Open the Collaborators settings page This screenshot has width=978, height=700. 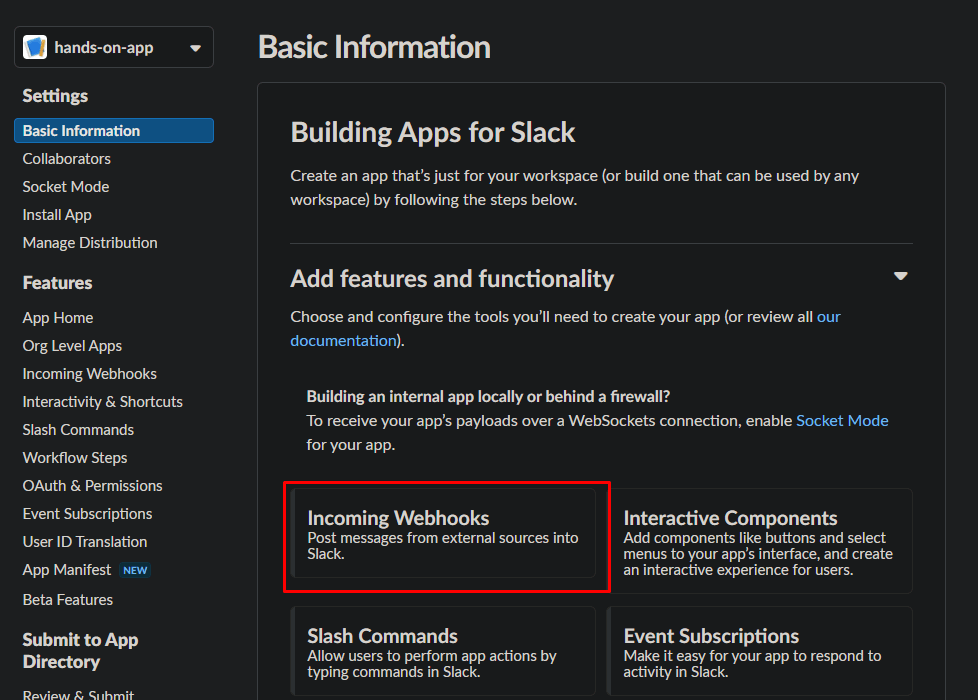click(67, 158)
